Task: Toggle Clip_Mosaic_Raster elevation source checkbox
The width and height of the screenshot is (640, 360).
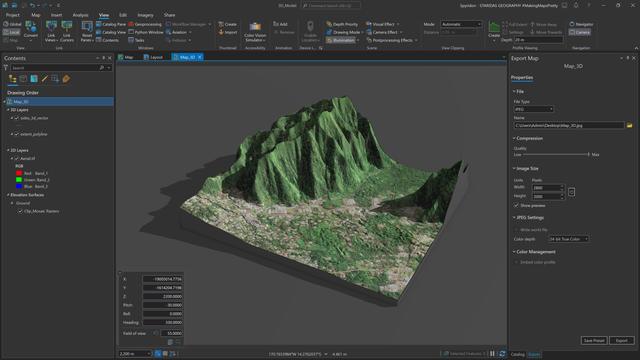Action: pyautogui.click(x=20, y=211)
